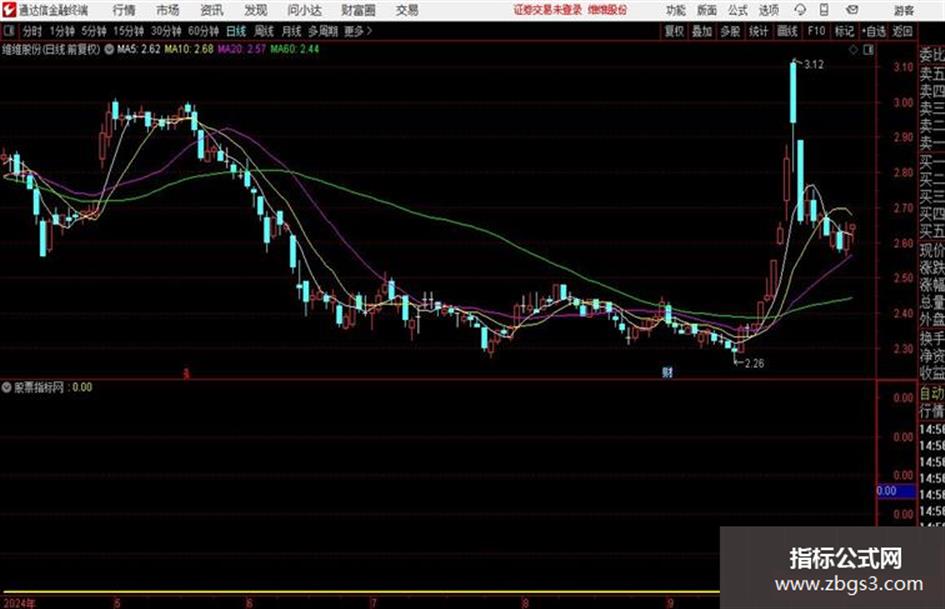Click the 3.12 high price annotation
Screen dimensions: 945x609
point(813,65)
